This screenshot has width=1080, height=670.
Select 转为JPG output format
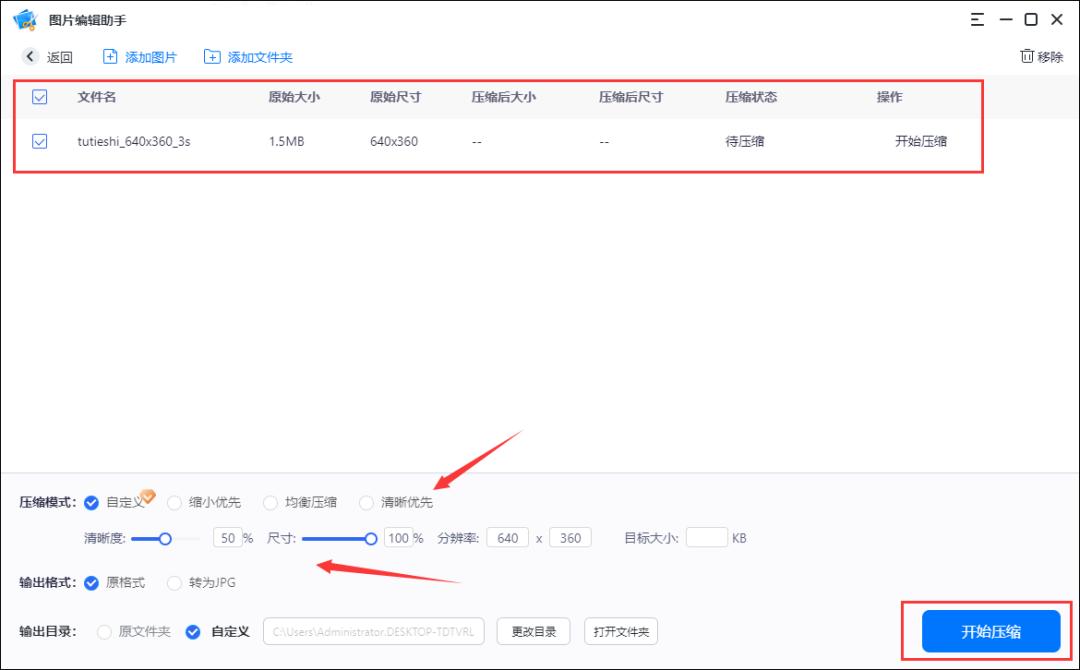(x=175, y=583)
